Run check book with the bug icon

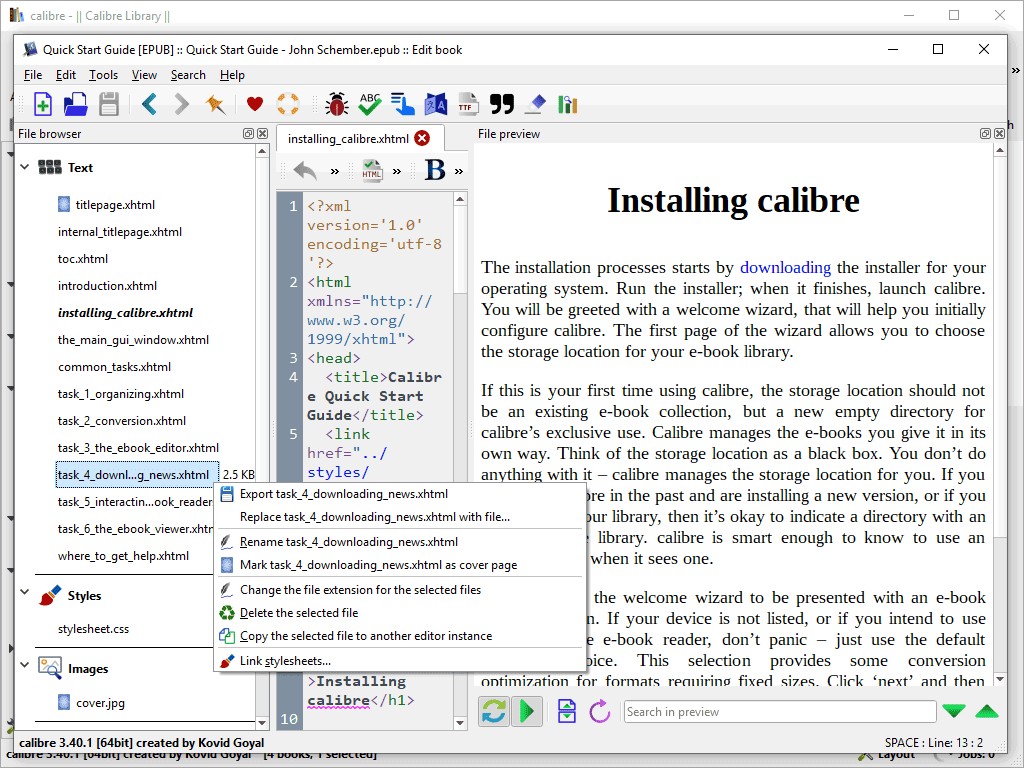336,104
